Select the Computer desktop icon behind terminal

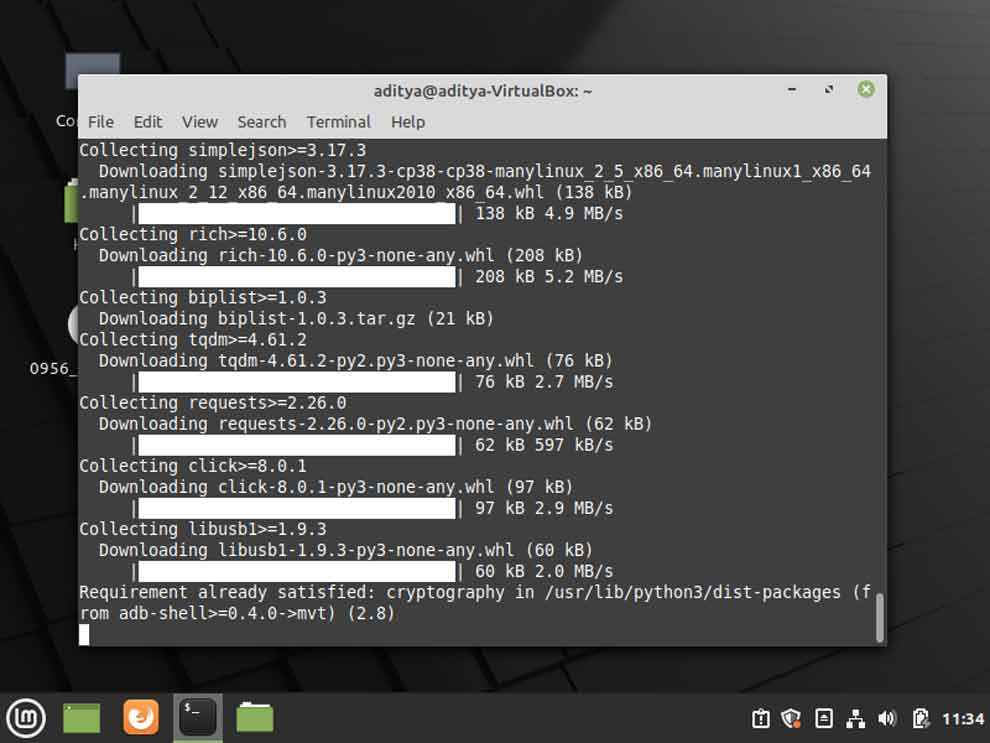(x=92, y=71)
